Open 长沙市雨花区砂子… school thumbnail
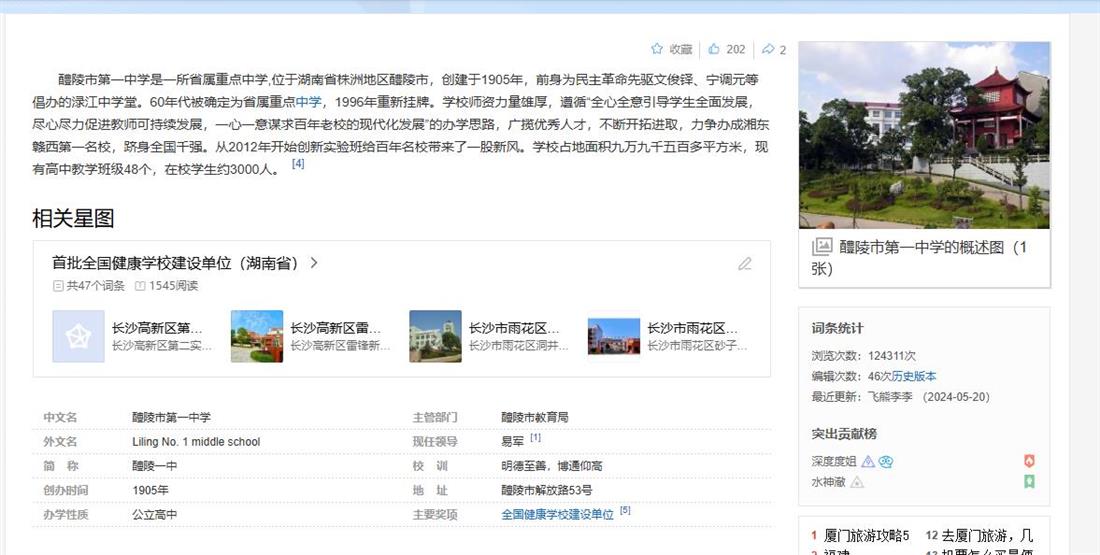Screen dimensions: 1100x555 614,337
